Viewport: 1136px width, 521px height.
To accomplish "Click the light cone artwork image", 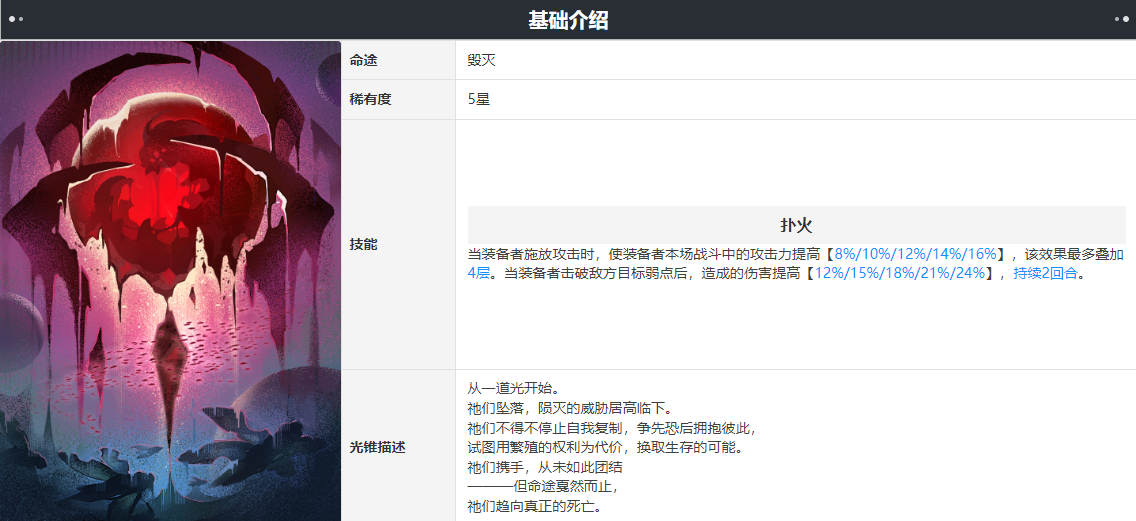I will pyautogui.click(x=171, y=281).
